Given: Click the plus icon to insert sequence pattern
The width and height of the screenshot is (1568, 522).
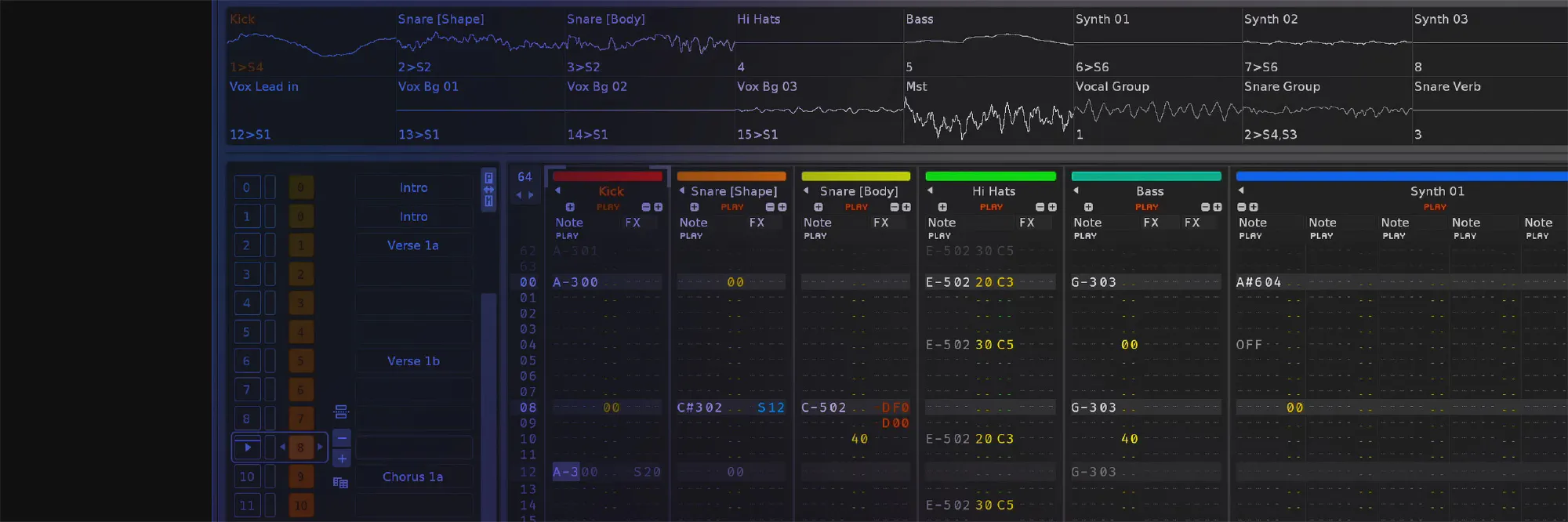Looking at the screenshot, I should point(342,459).
